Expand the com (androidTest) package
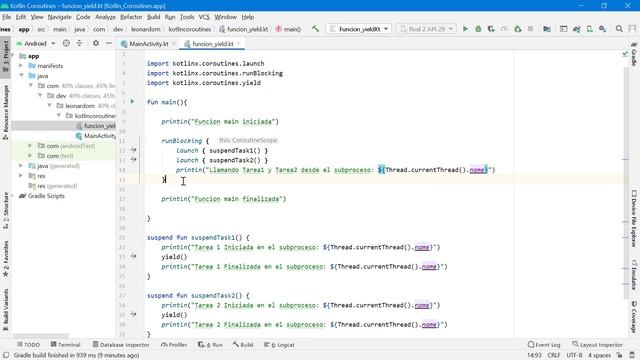 30,145
